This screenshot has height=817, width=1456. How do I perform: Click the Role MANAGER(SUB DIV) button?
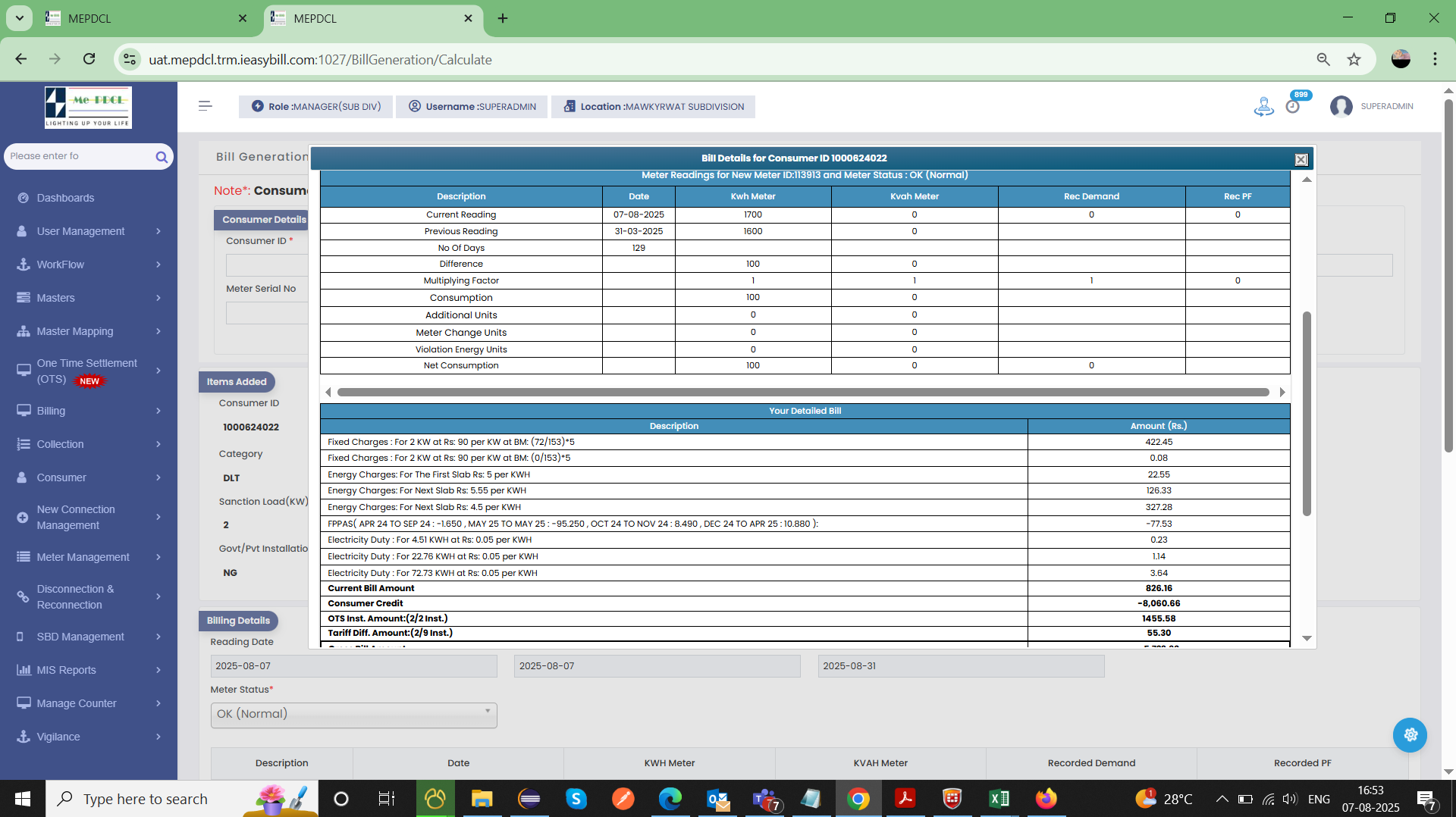pos(316,106)
